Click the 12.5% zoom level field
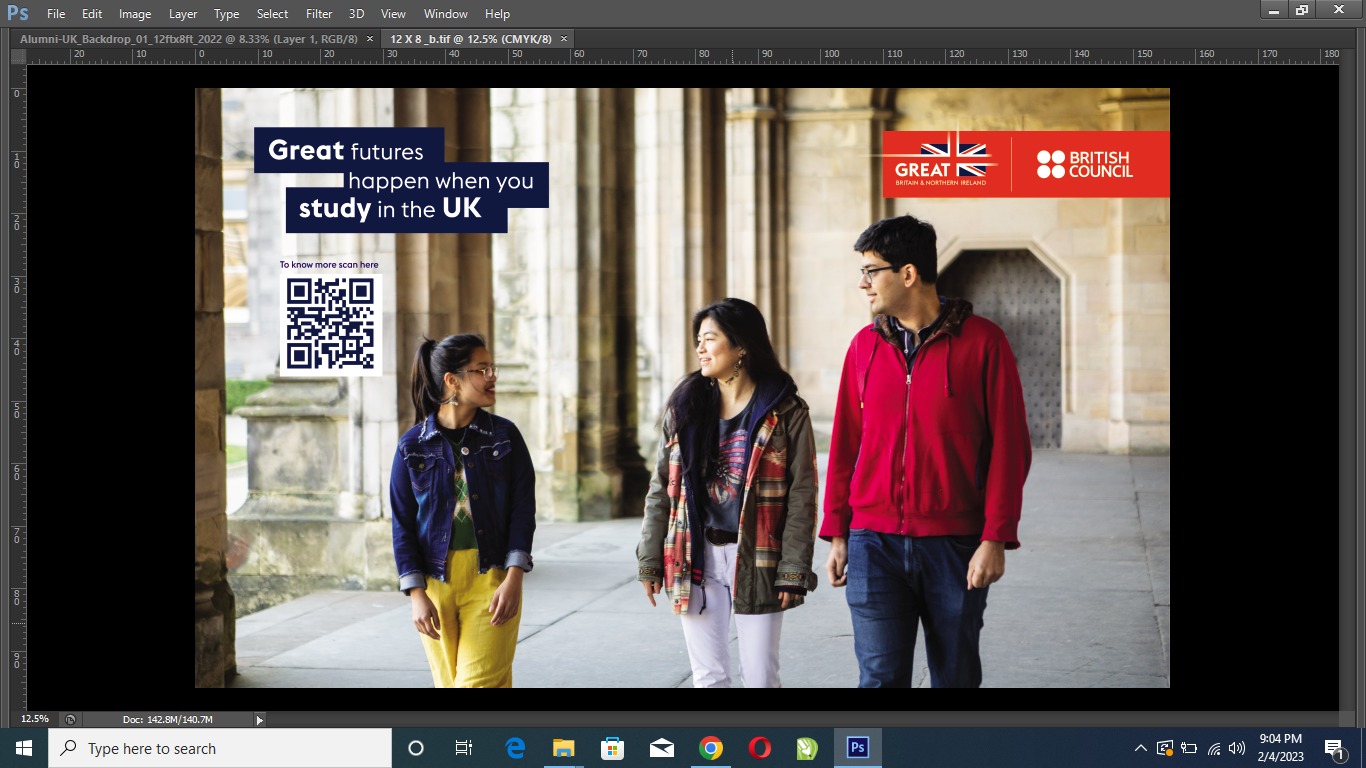The height and width of the screenshot is (768, 1366). coord(35,719)
